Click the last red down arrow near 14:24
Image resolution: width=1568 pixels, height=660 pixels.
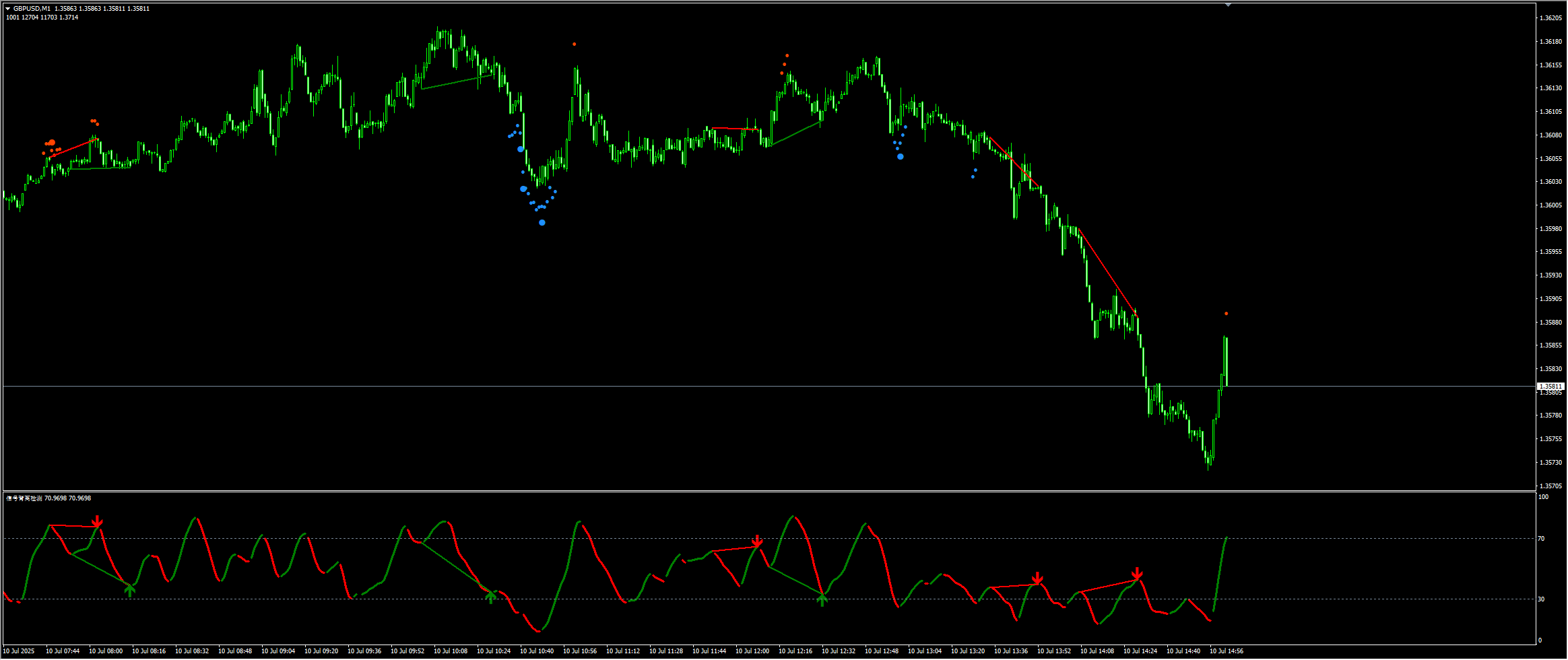click(1137, 574)
